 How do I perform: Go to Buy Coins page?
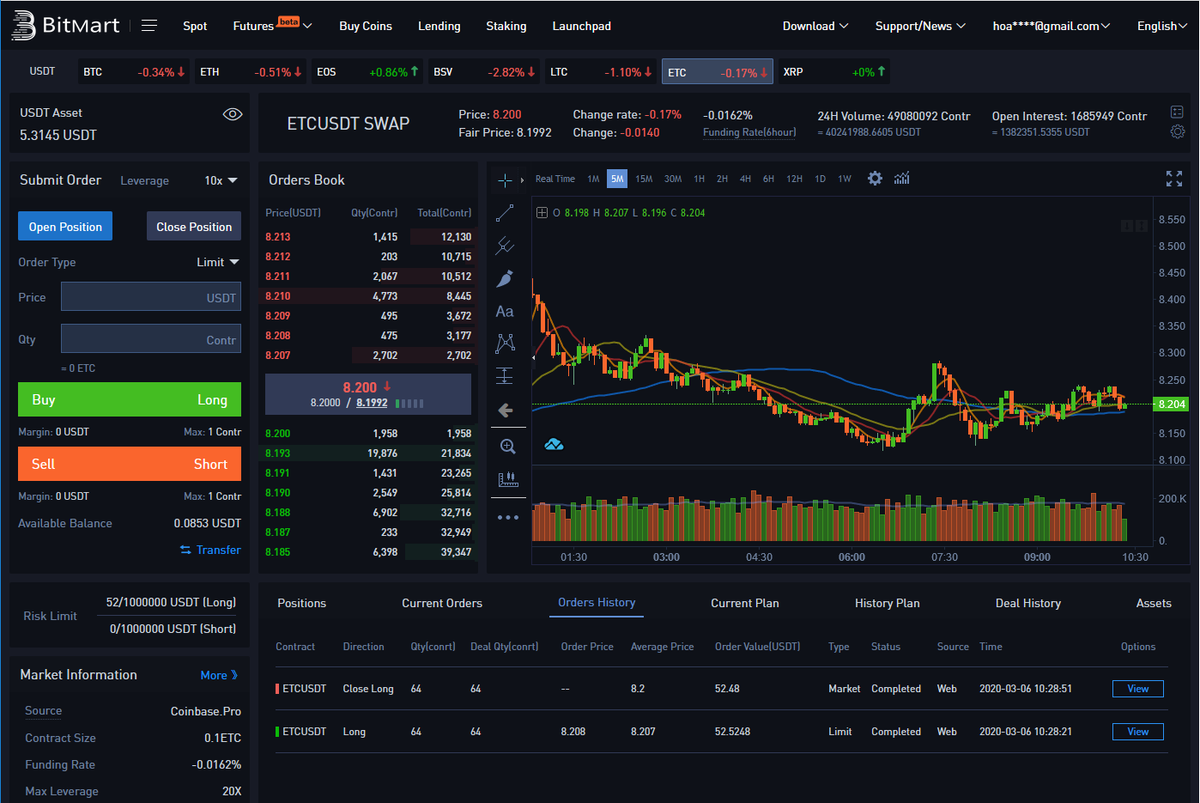pyautogui.click(x=366, y=26)
